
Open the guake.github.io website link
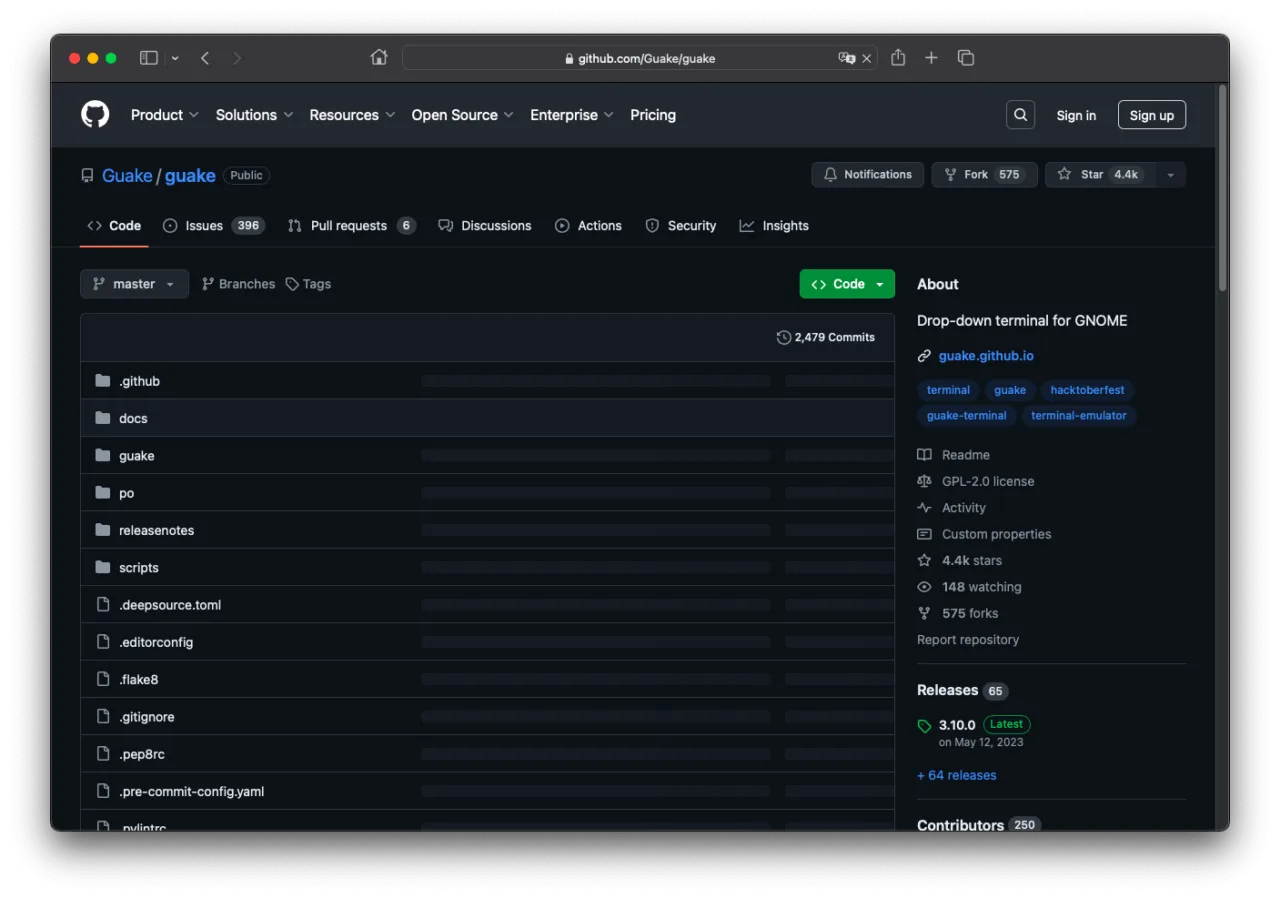click(986, 356)
